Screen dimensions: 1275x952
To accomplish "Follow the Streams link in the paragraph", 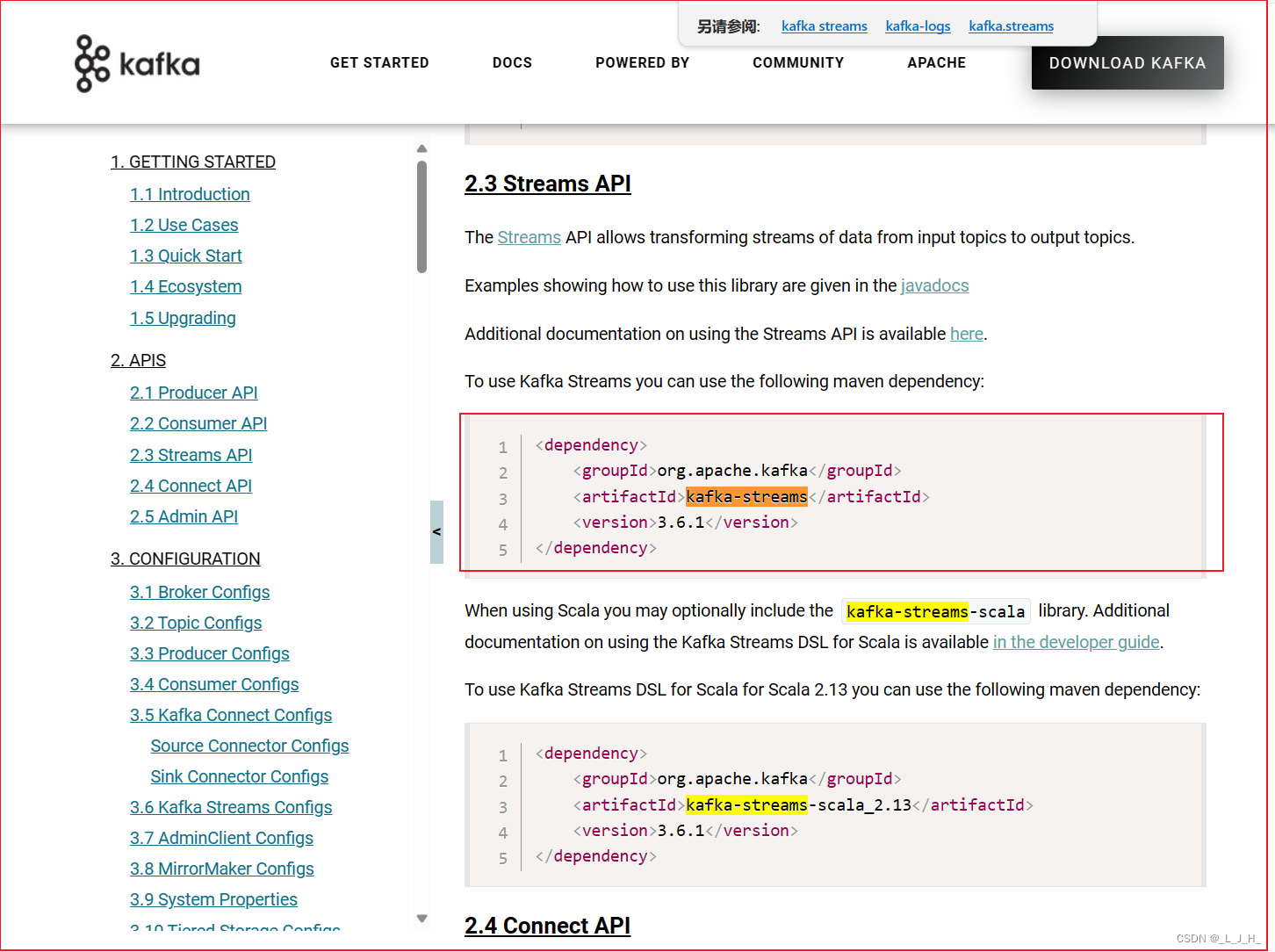I will [529, 237].
